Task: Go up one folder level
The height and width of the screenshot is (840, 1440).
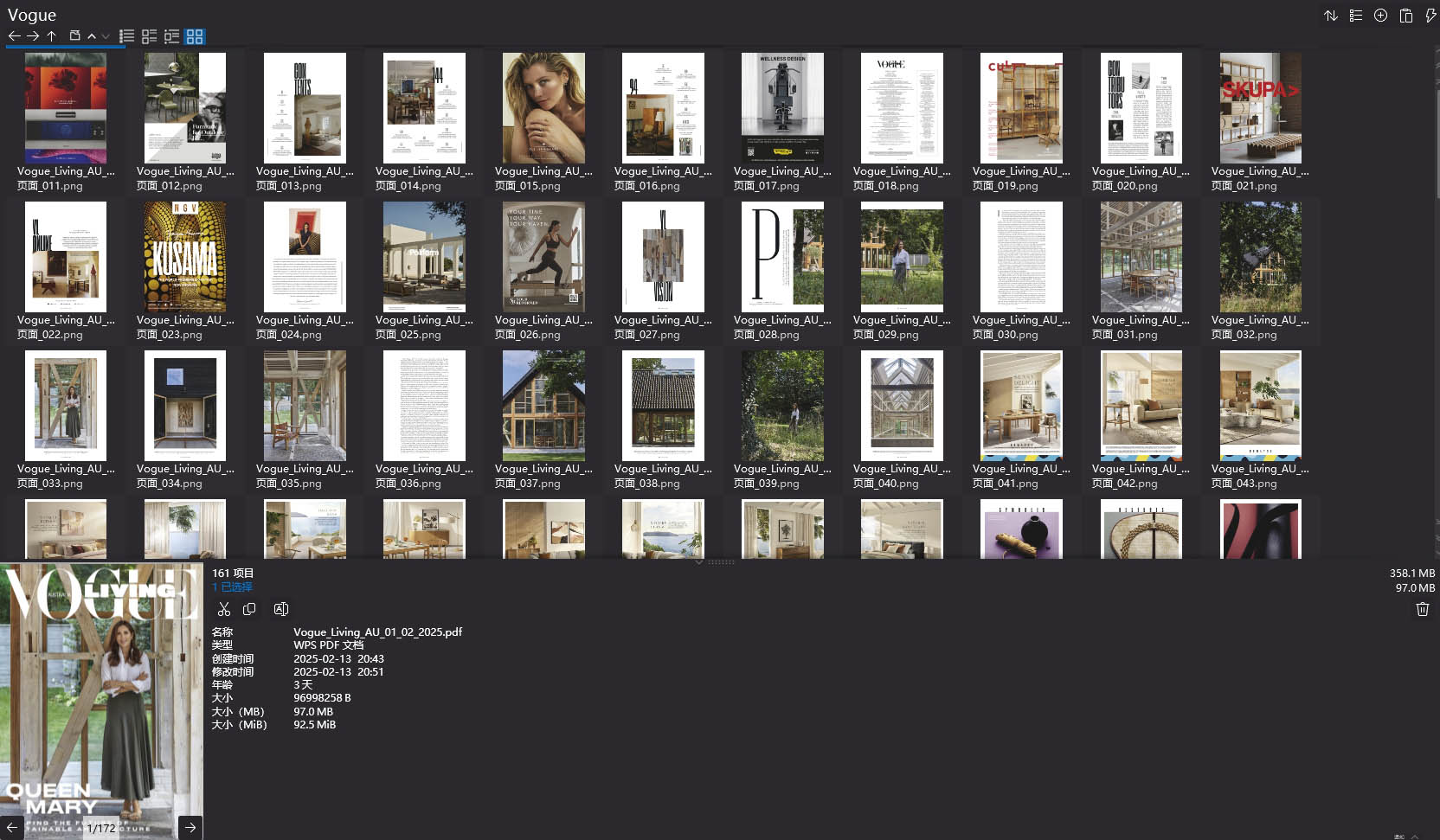Action: pos(52,36)
